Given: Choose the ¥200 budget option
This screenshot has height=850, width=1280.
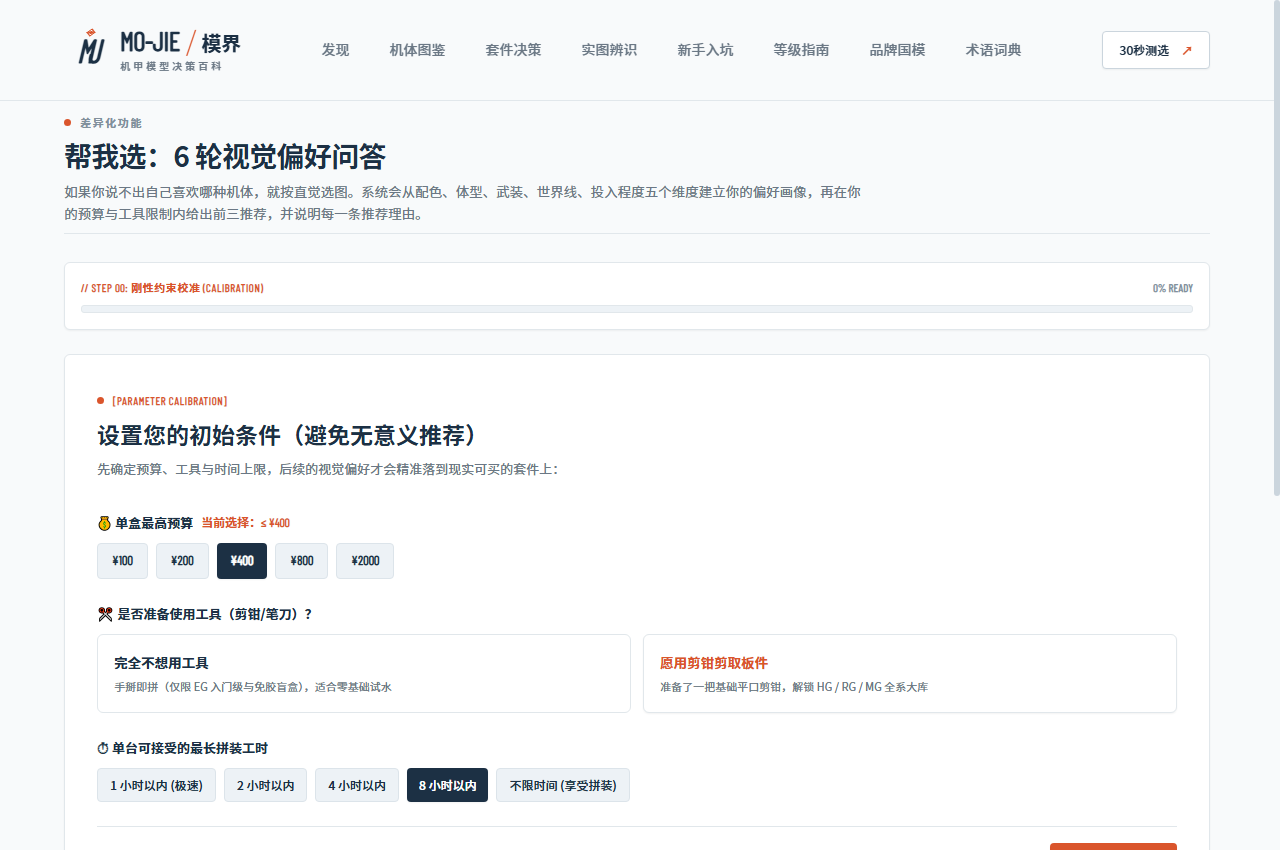Looking at the screenshot, I should pos(182,561).
